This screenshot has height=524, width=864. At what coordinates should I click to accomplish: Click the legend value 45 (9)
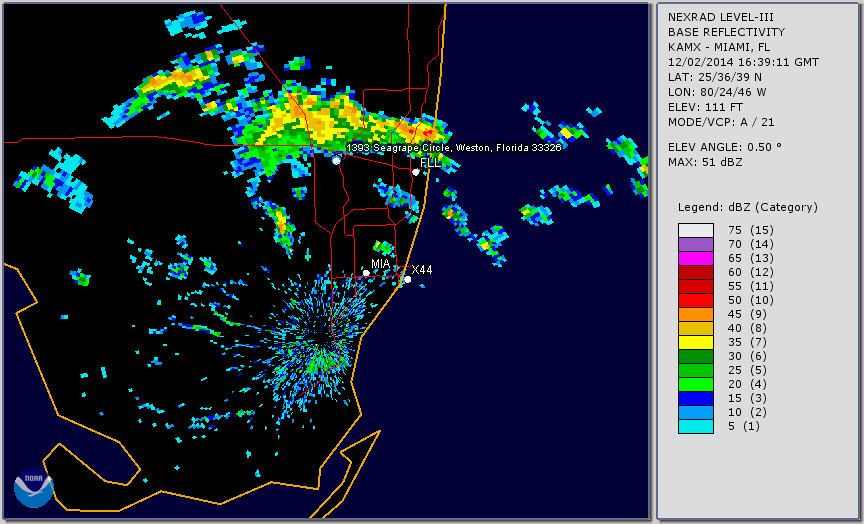[748, 315]
